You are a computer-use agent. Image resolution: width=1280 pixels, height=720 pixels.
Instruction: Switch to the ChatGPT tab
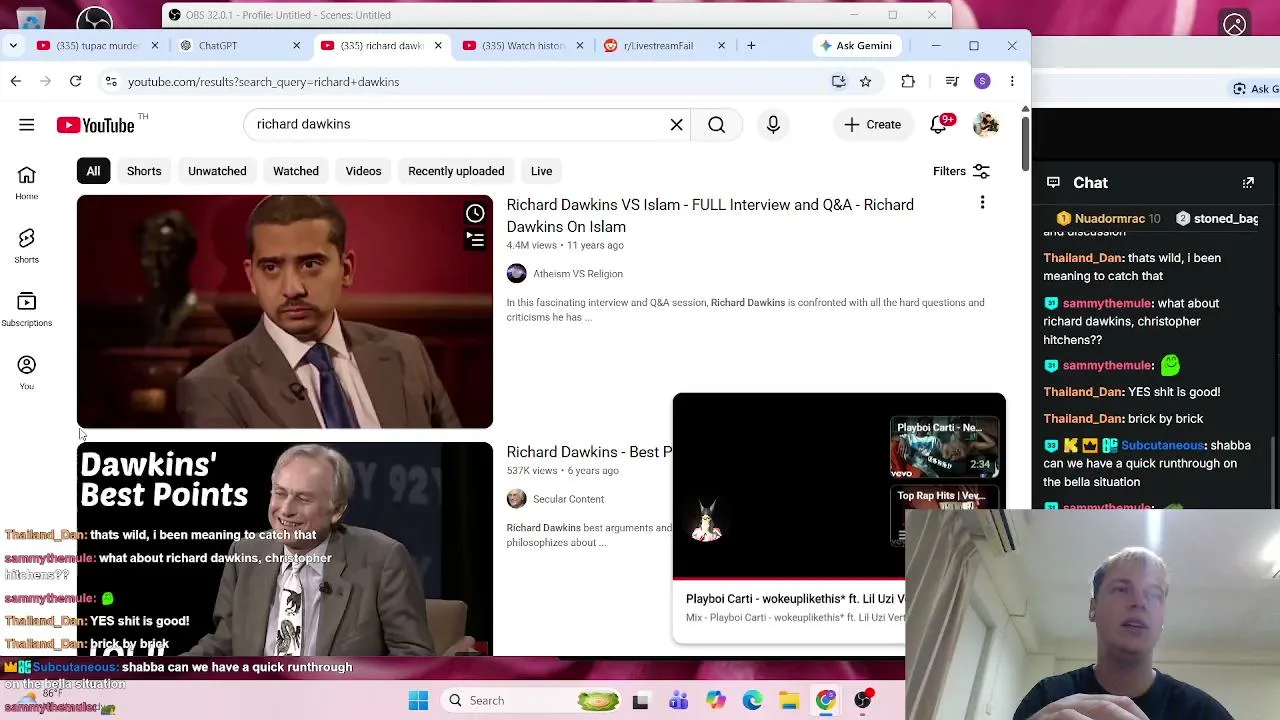pyautogui.click(x=240, y=45)
